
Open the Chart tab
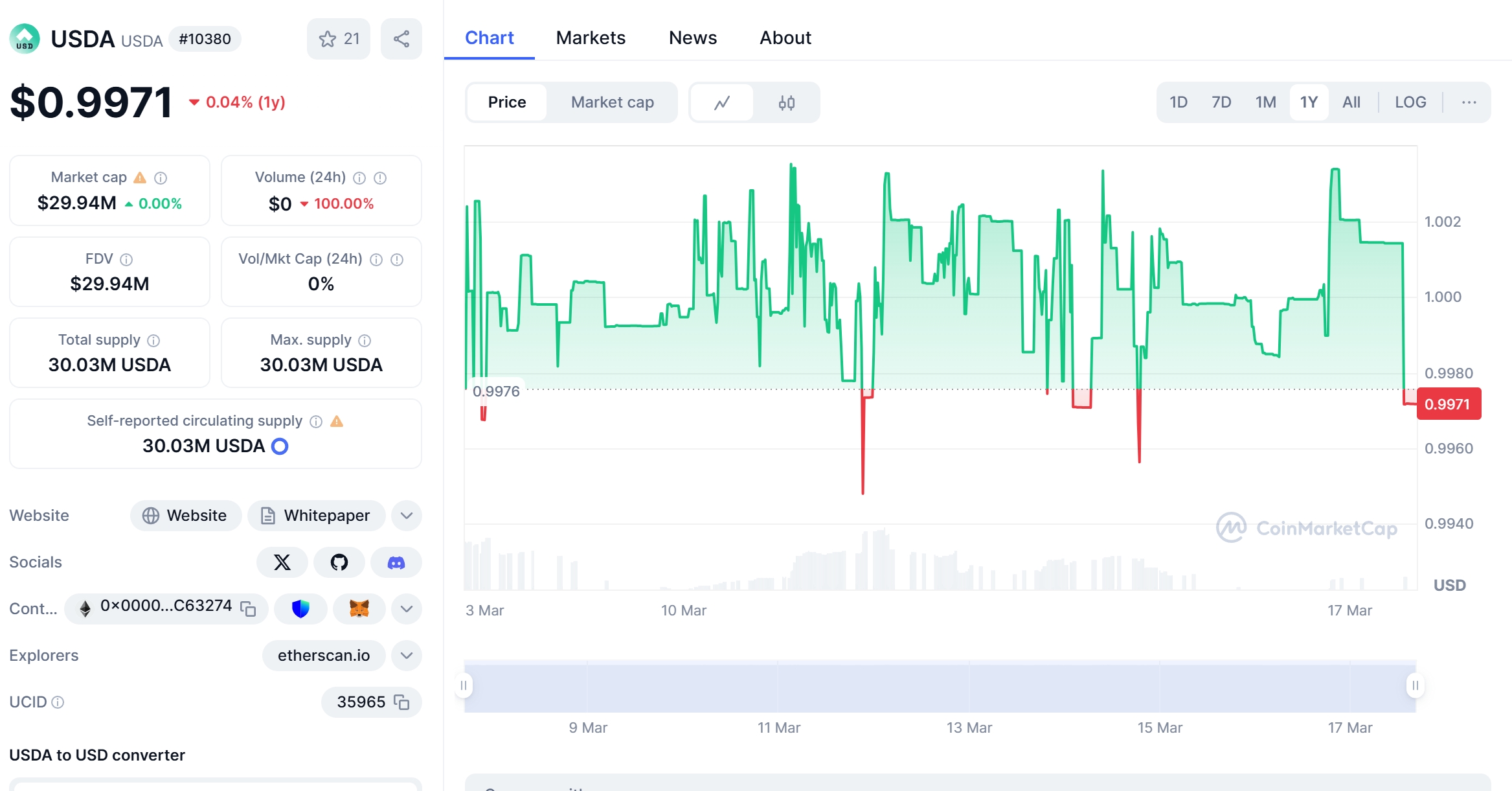tap(490, 38)
